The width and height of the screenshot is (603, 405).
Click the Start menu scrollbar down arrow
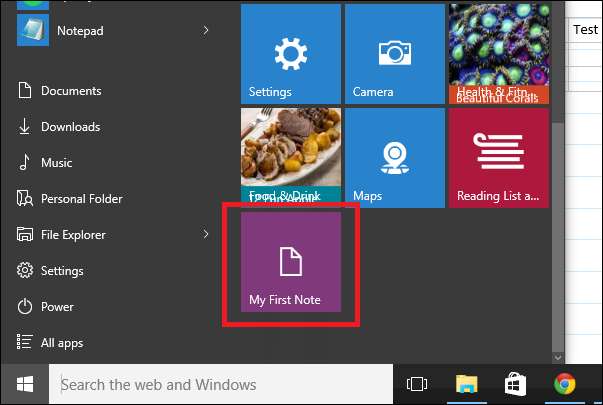[x=558, y=358]
